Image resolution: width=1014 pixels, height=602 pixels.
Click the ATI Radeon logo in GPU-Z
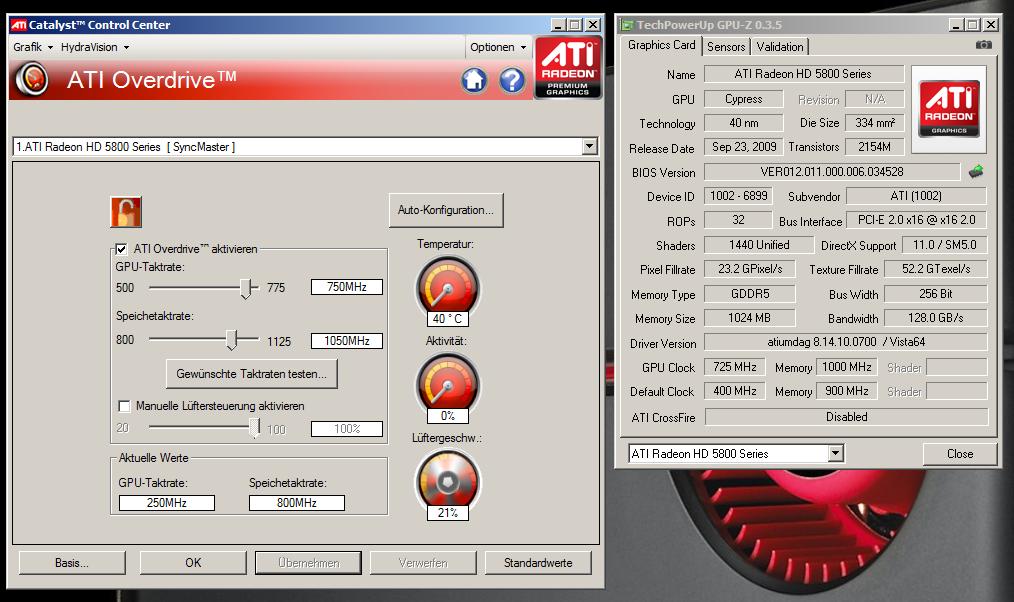coord(949,109)
